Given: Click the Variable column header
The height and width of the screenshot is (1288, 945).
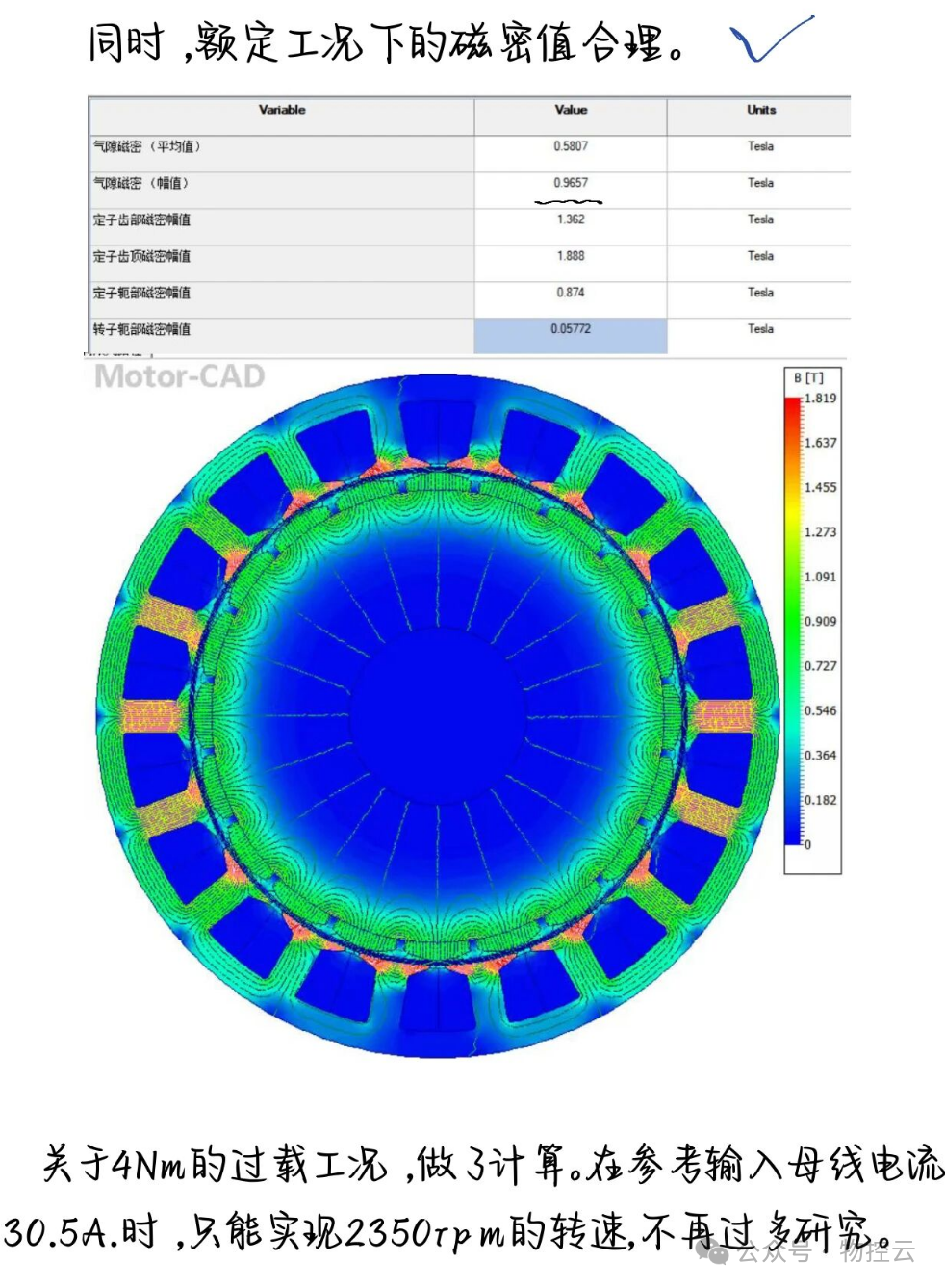Looking at the screenshot, I should coord(282,111).
